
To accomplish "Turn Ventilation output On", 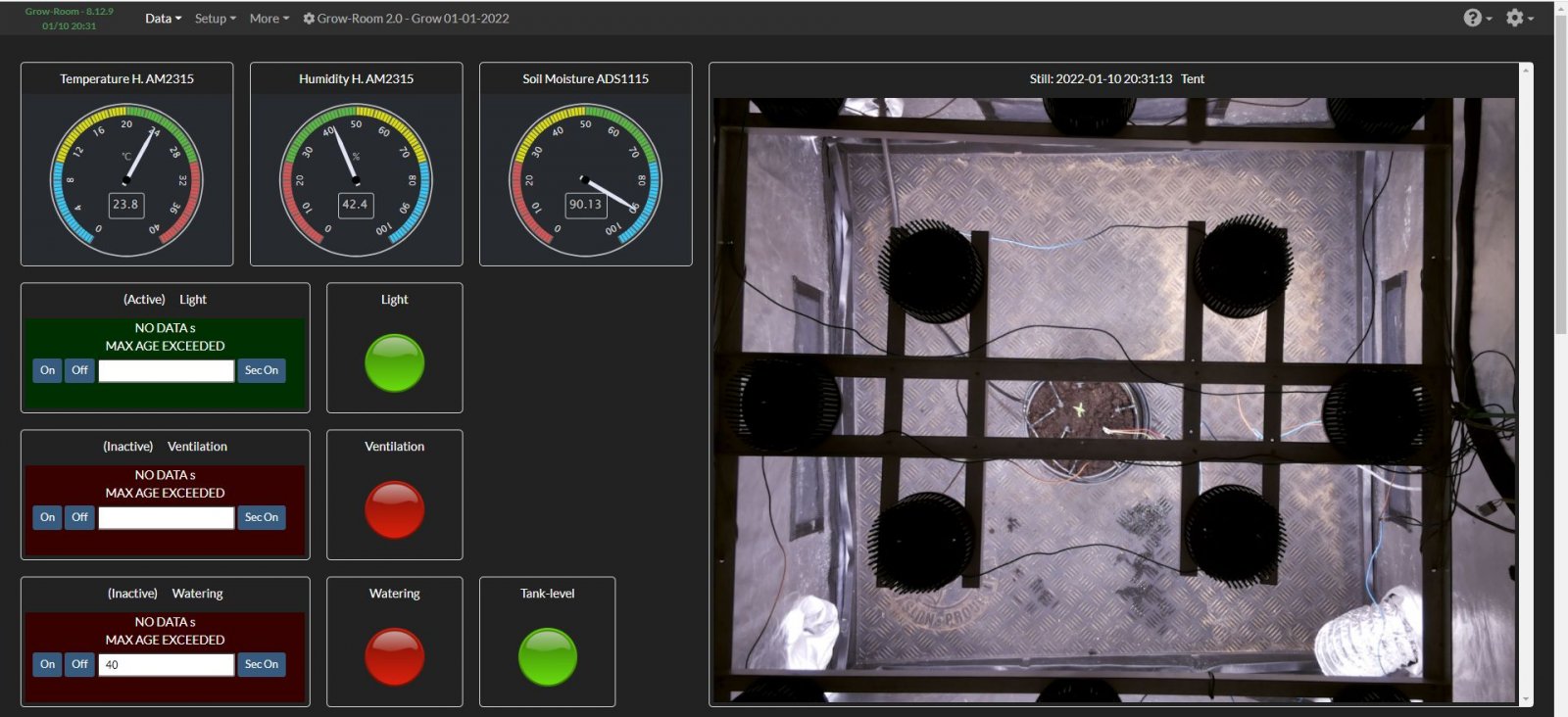I will tap(47, 517).
